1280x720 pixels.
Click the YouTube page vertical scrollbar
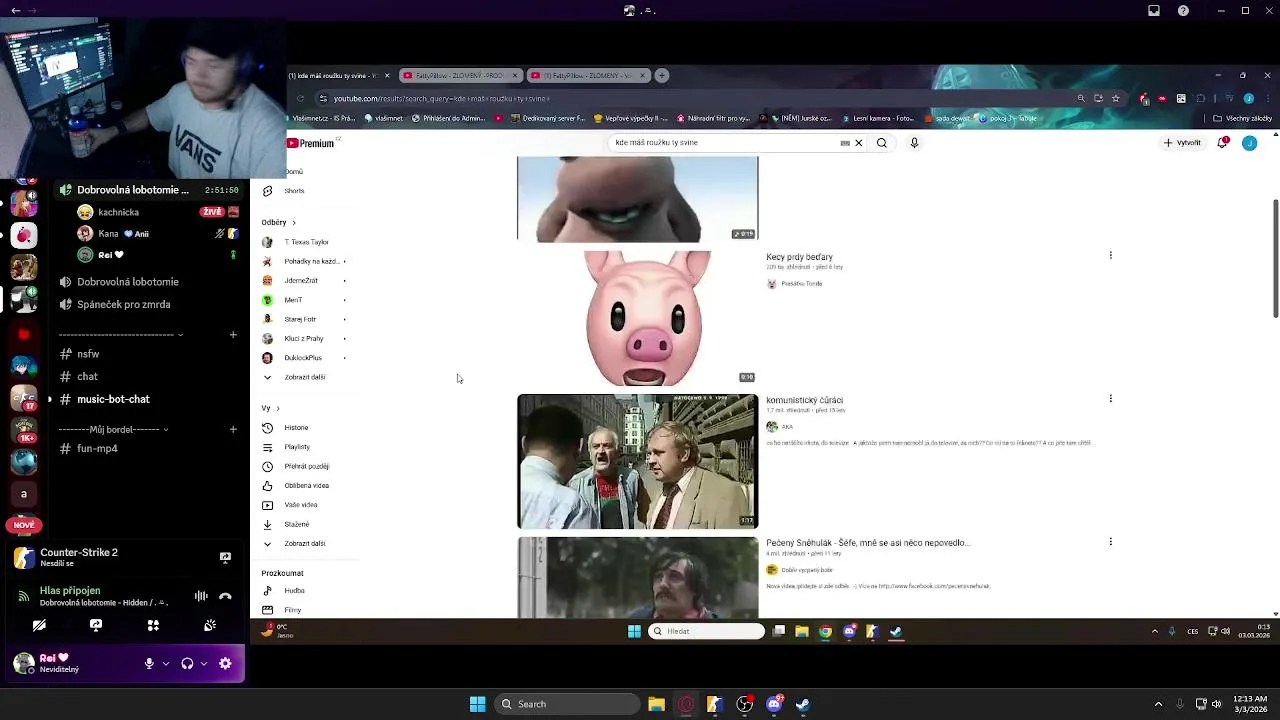1275,258
